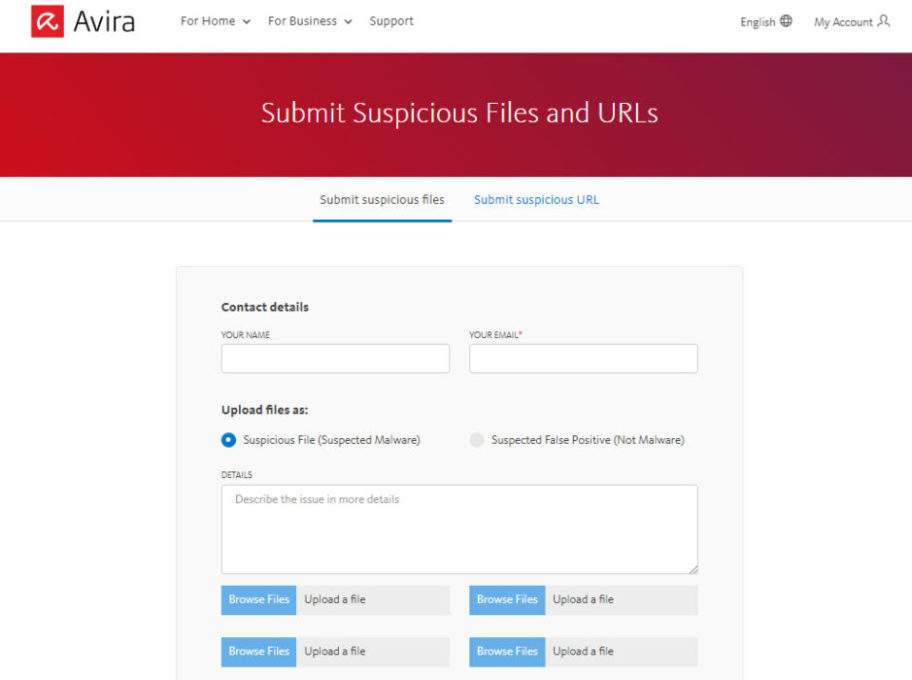Screen dimensions: 912x680
Task: Click the top-left Upload a file box
Action: tap(373, 600)
